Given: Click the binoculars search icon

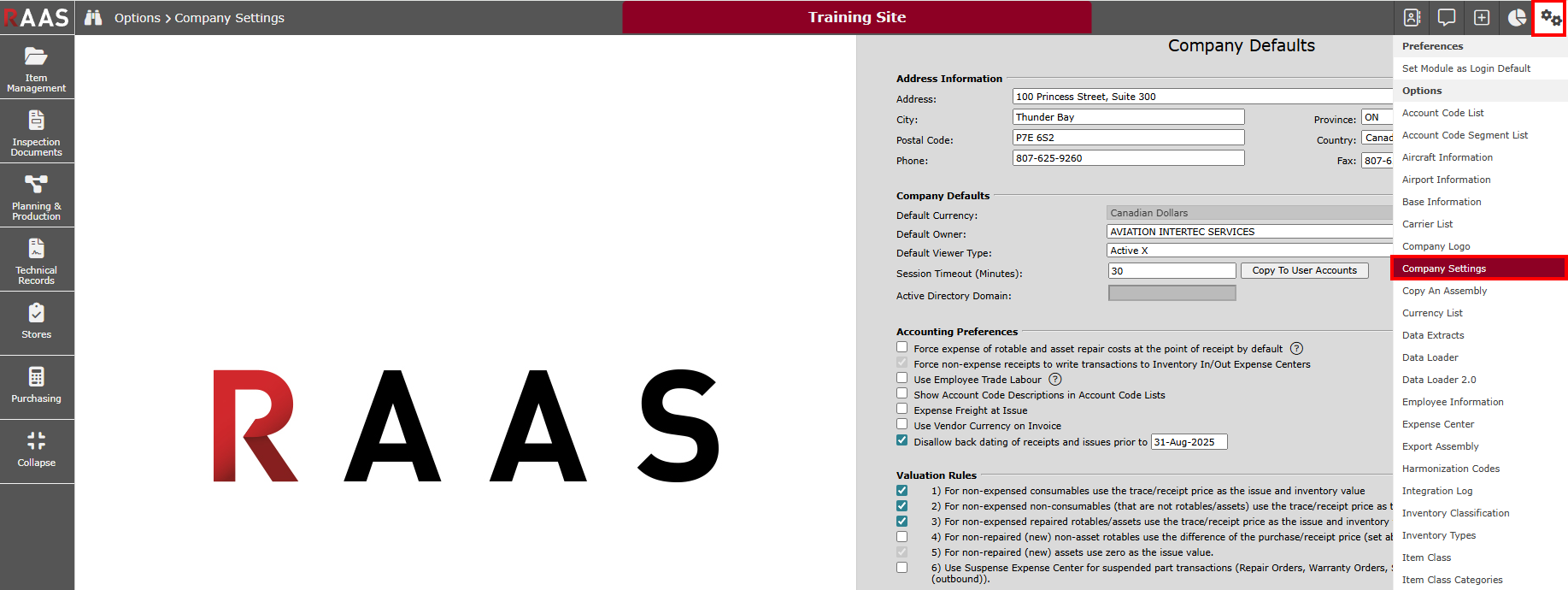Looking at the screenshot, I should (x=93, y=18).
